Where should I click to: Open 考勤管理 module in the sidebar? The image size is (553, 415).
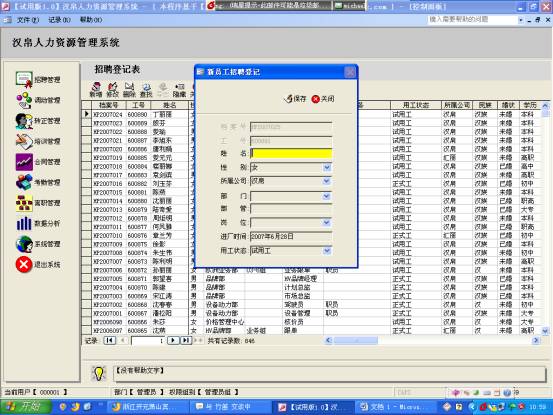point(38,182)
